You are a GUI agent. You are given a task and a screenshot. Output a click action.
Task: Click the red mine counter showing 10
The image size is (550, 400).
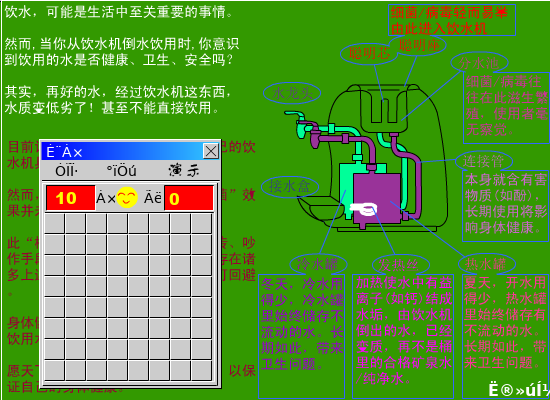pos(71,198)
